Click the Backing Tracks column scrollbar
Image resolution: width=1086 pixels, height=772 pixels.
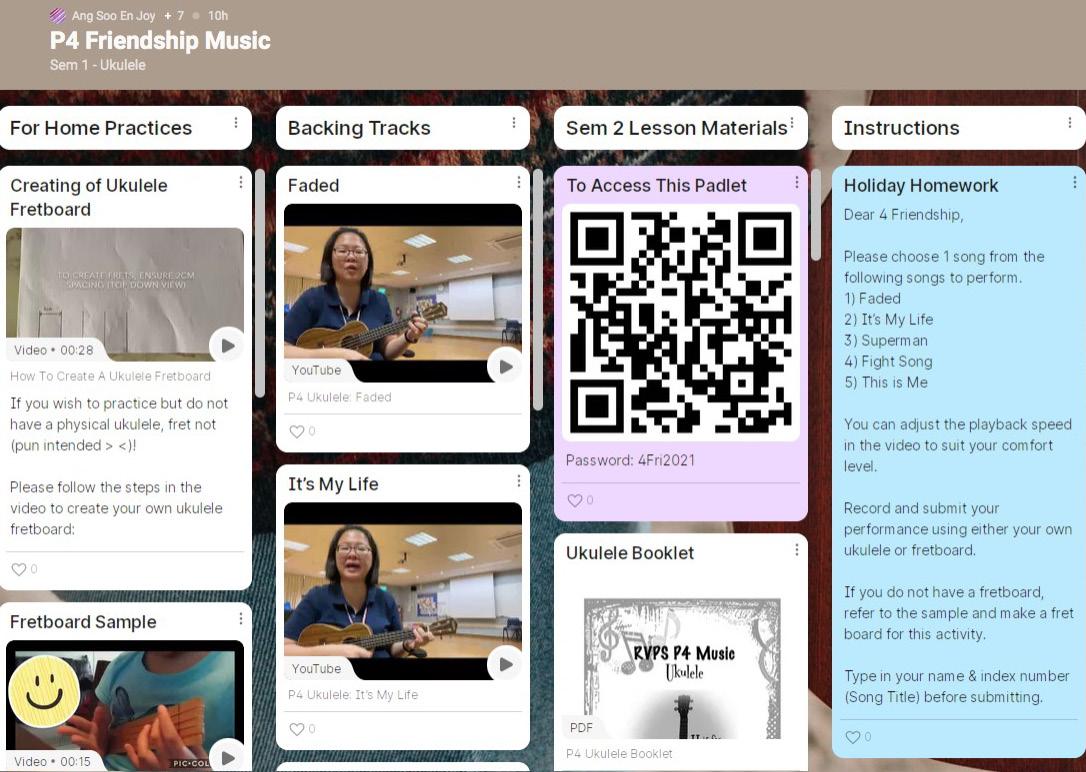tap(538, 290)
